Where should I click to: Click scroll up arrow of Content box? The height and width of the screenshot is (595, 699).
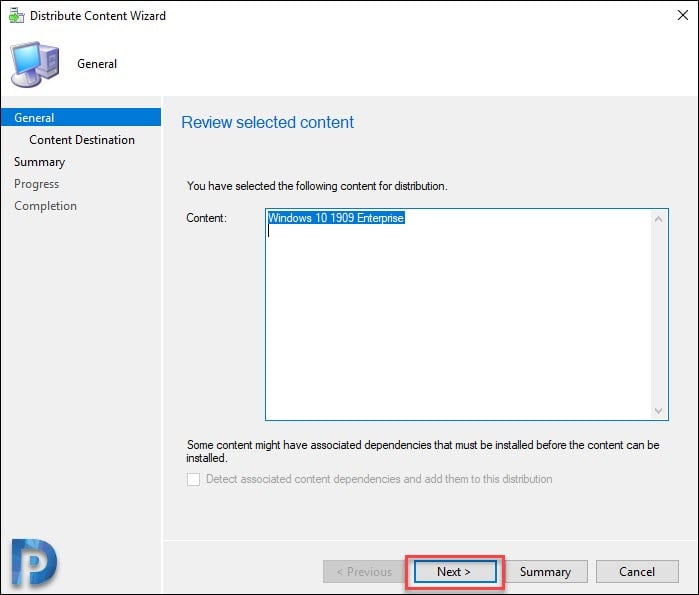coord(658,219)
